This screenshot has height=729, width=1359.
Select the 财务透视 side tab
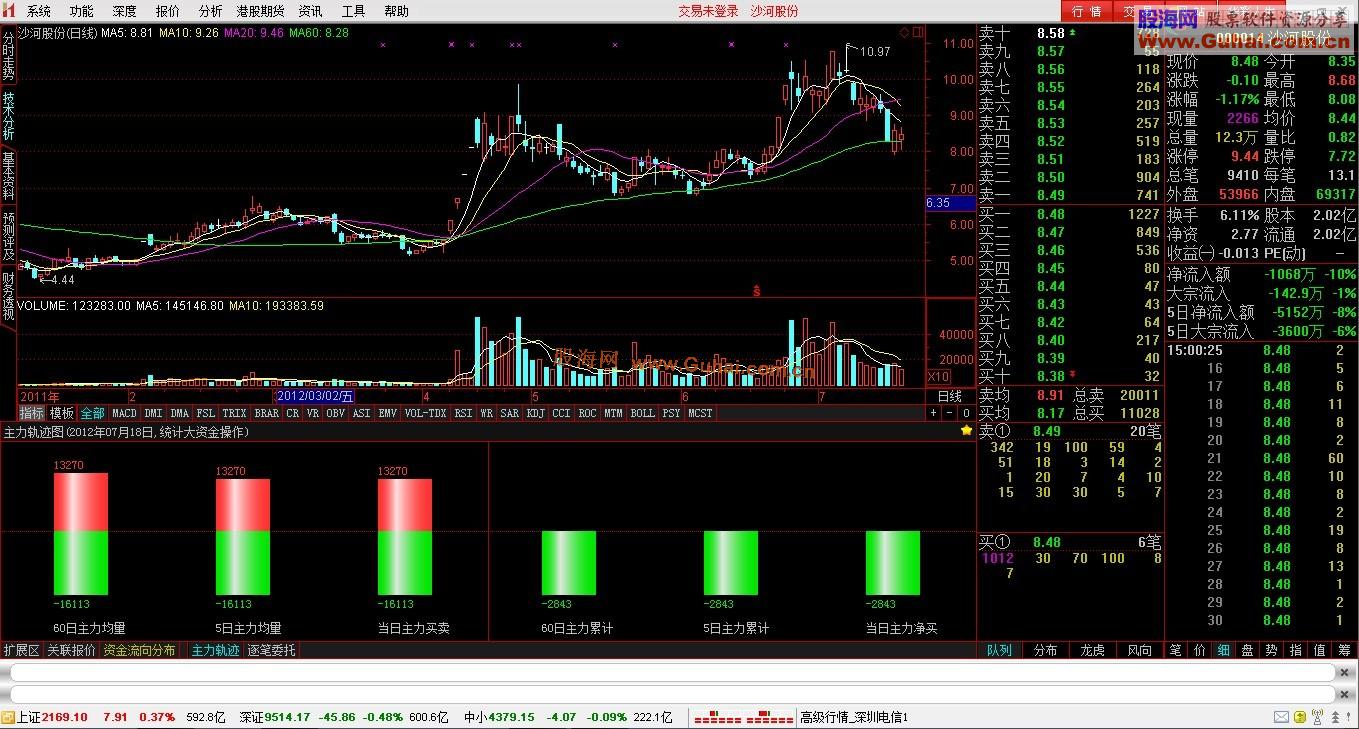click(x=8, y=295)
